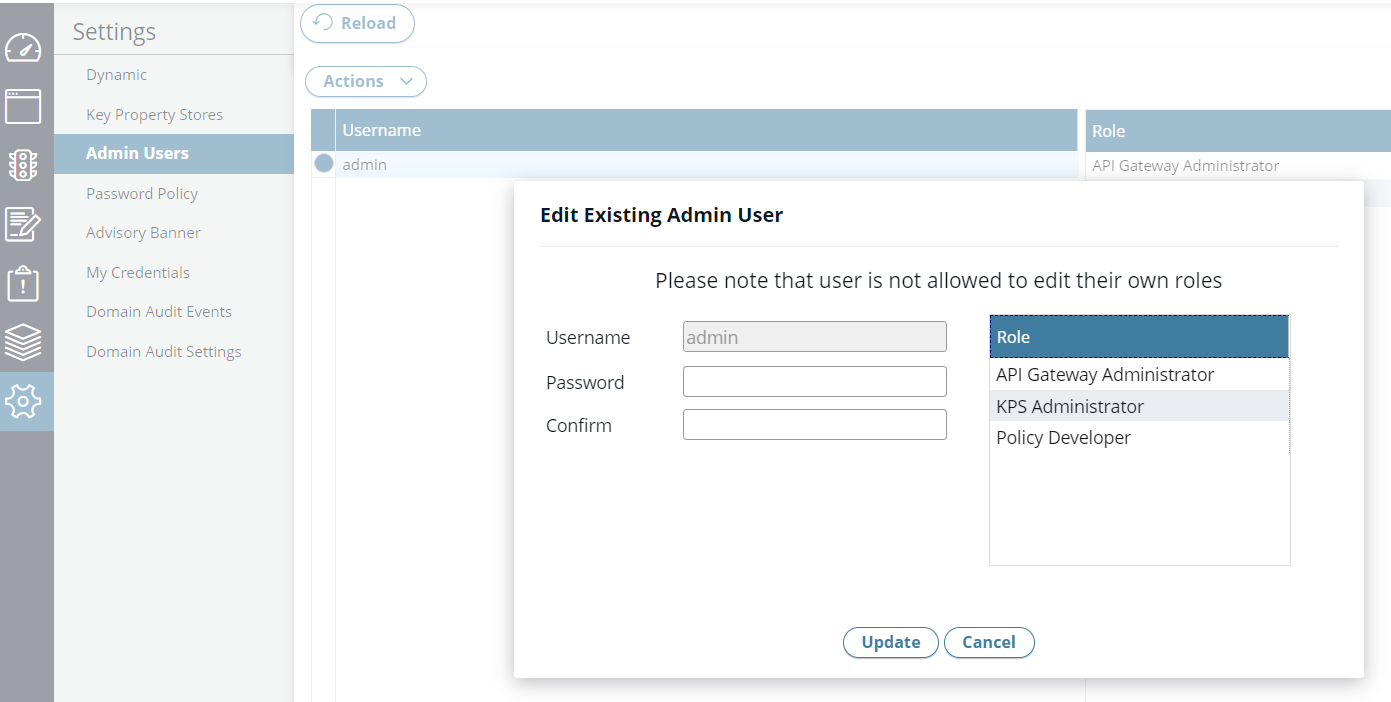
Task: Open the traffic light icon in sidebar
Action: [x=23, y=165]
